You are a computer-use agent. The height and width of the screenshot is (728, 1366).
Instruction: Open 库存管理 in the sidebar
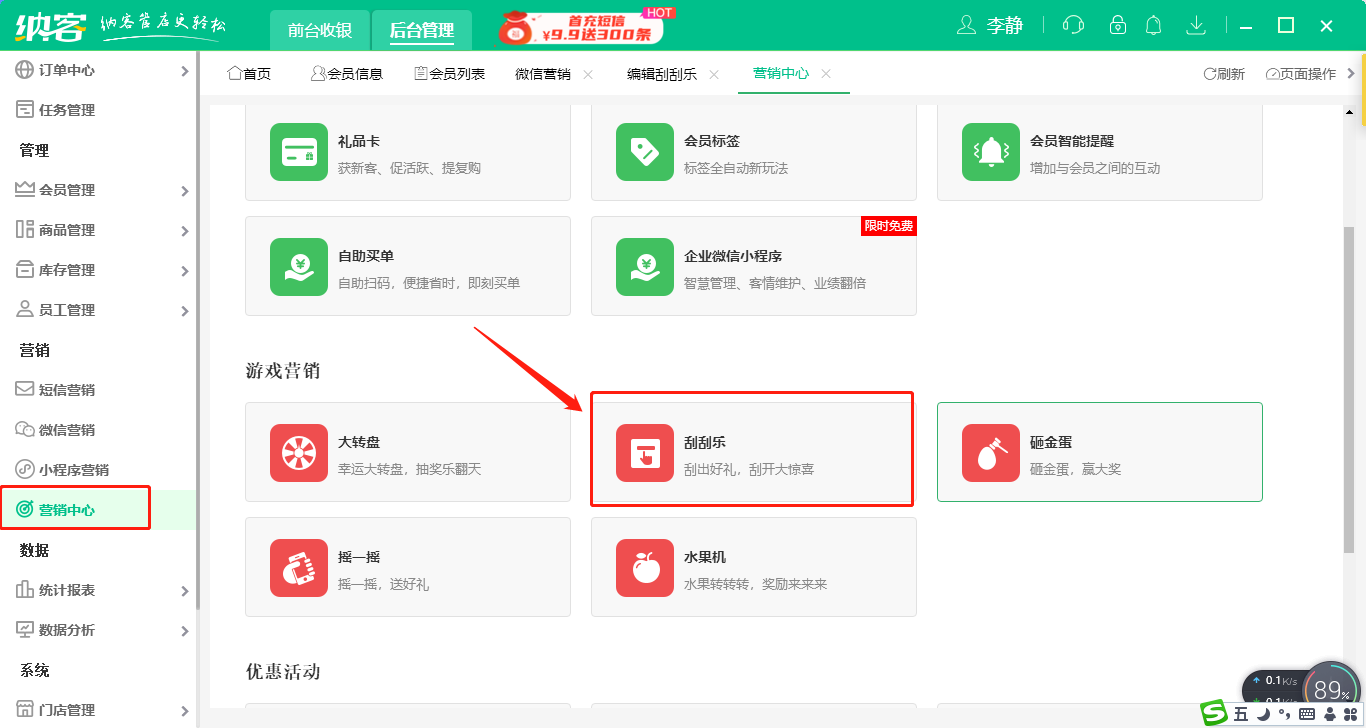pos(100,270)
